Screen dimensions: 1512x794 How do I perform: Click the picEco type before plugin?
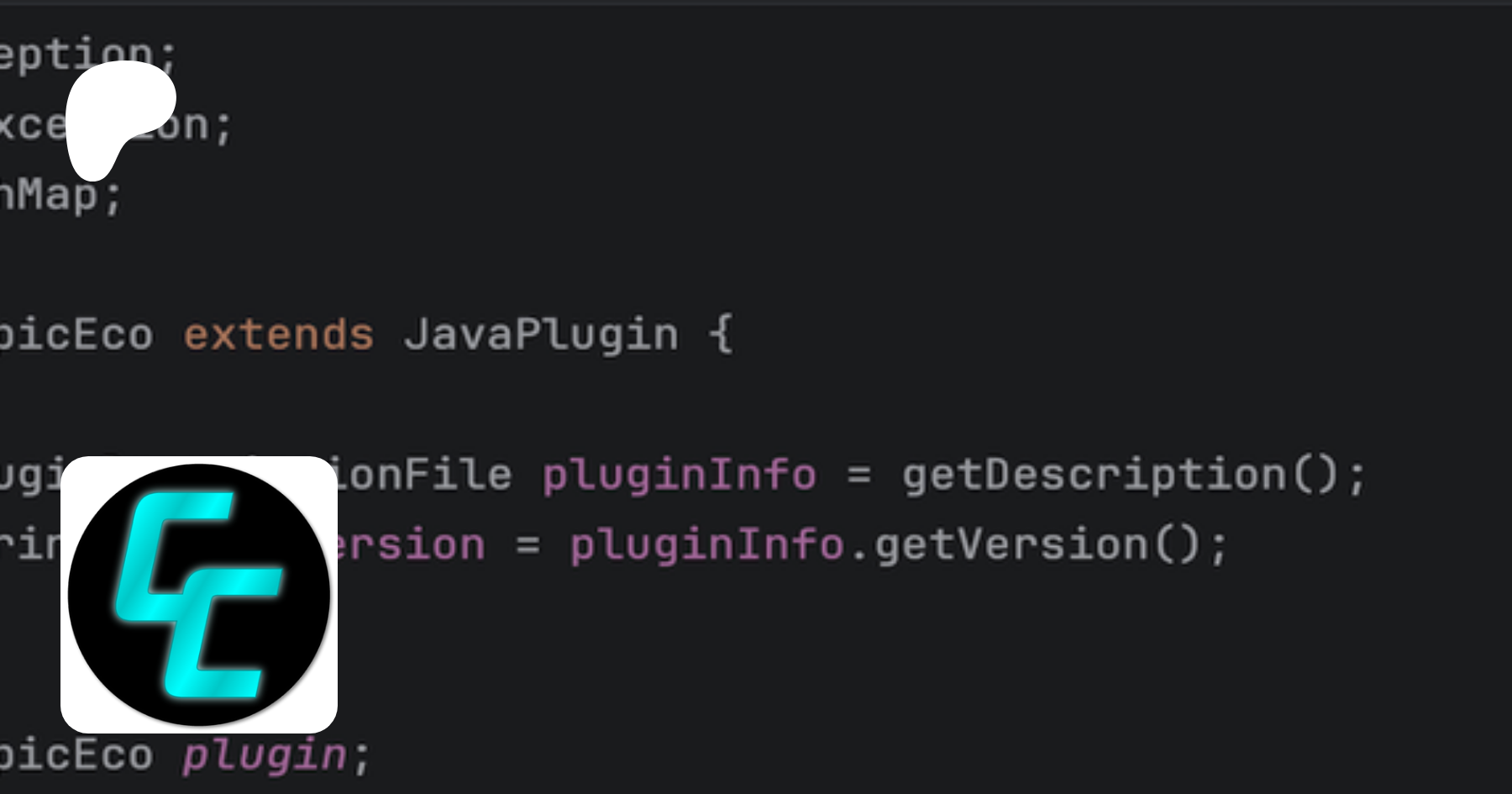click(76, 755)
